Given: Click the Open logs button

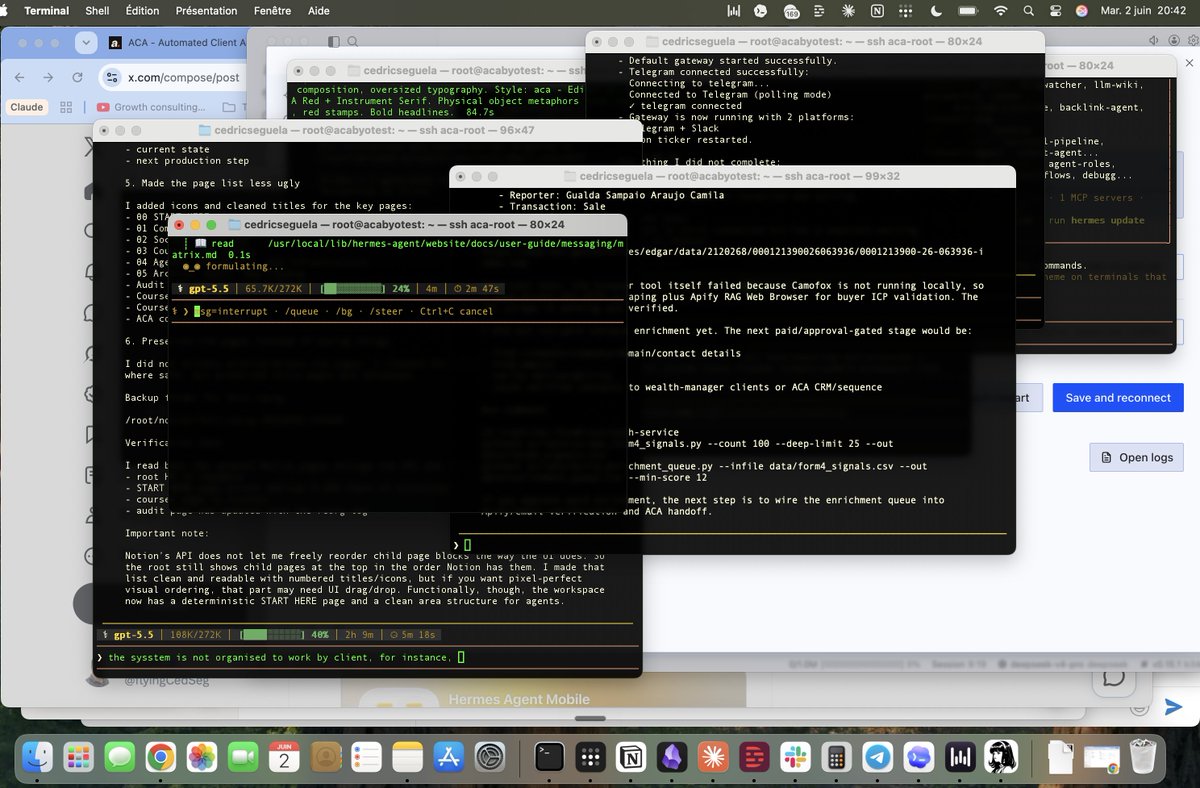Looking at the screenshot, I should tap(1136, 457).
